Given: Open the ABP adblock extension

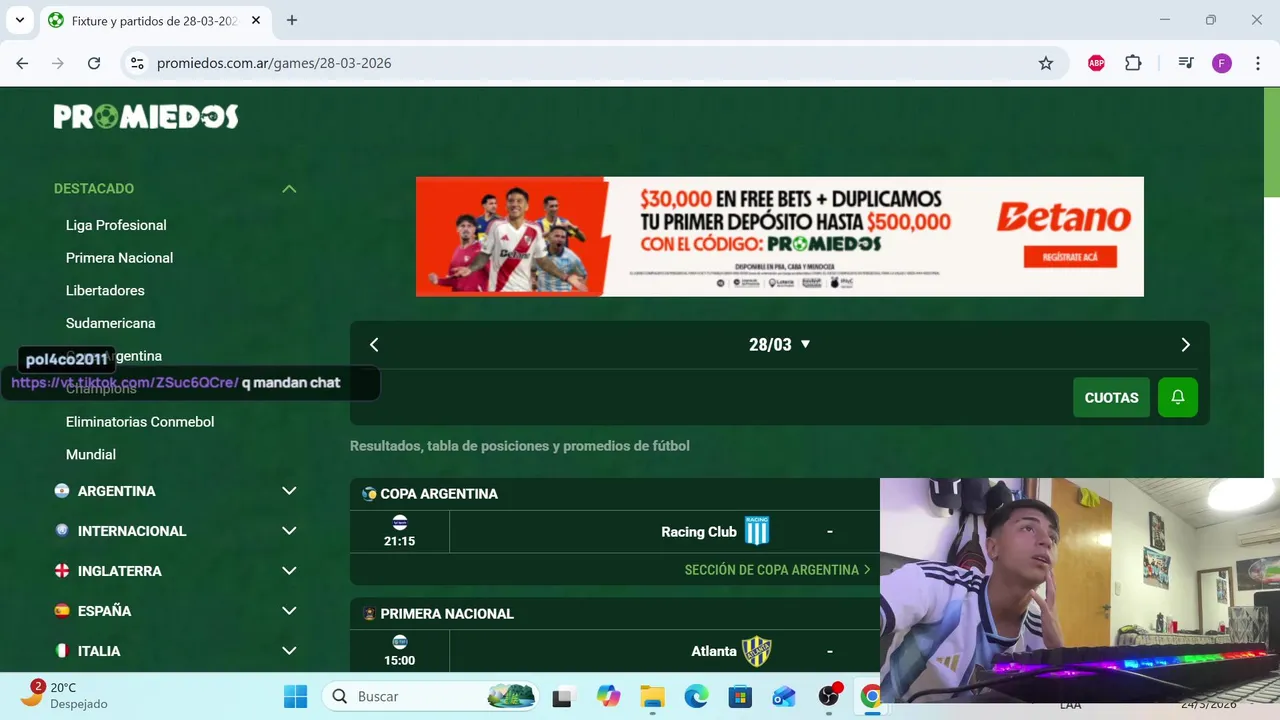Looking at the screenshot, I should coord(1096,63).
